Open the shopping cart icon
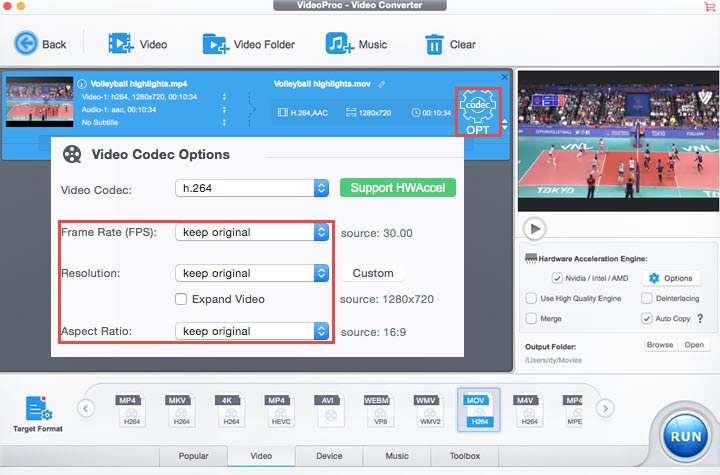The width and height of the screenshot is (720, 475). [x=709, y=6]
